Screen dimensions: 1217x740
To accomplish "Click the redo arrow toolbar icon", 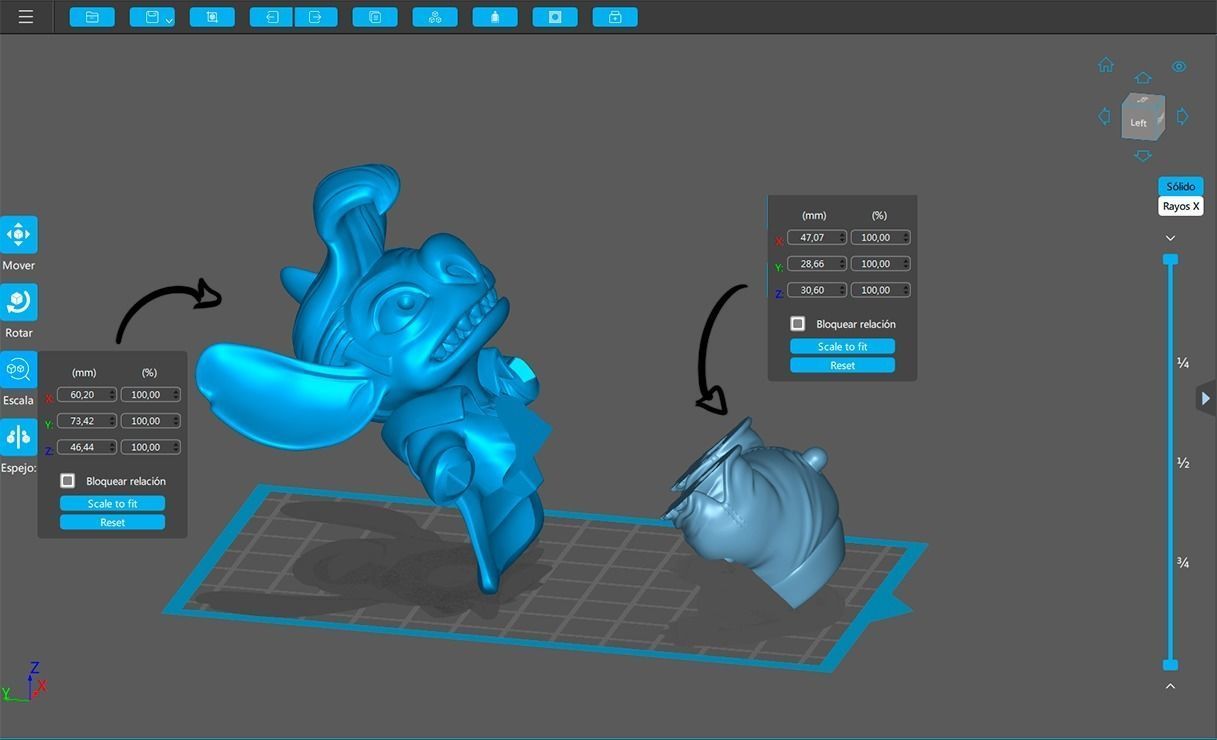I will tap(315, 17).
